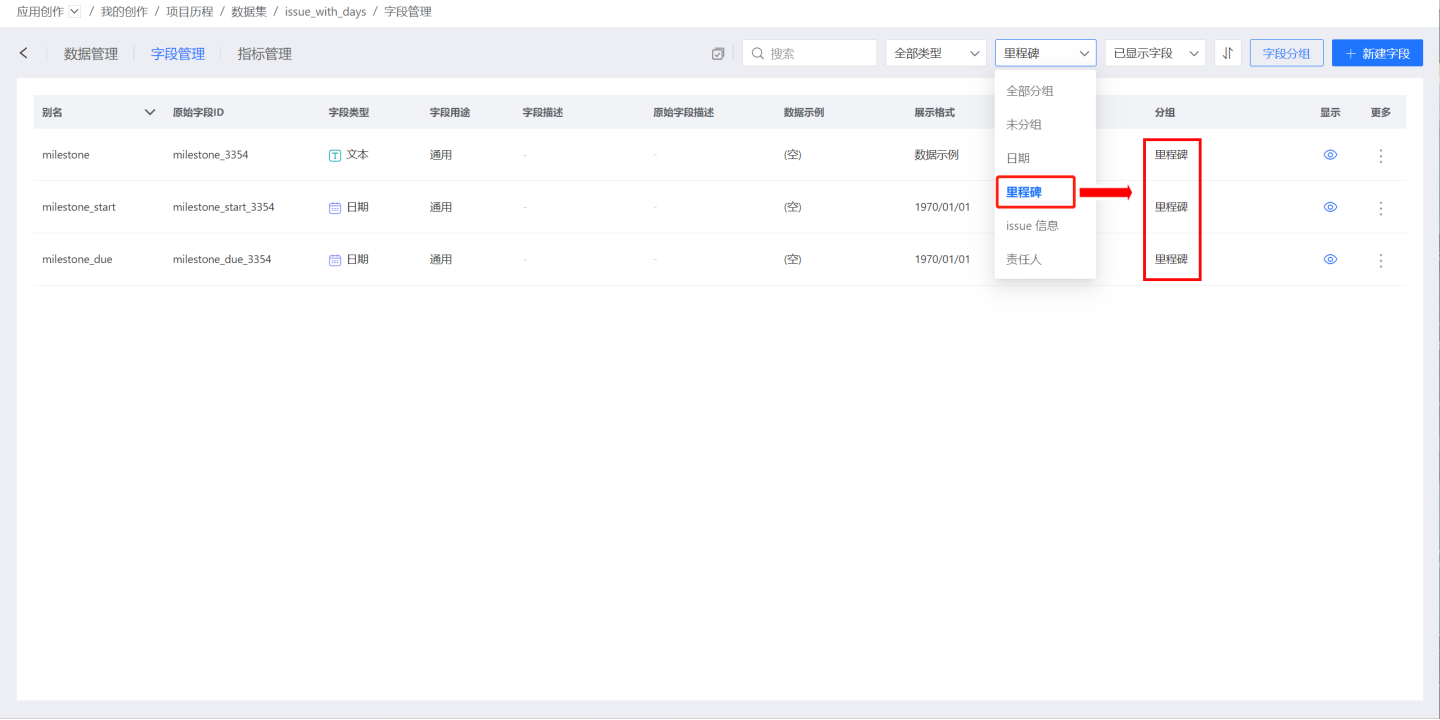Click the back arrow icon
Image resolution: width=1440 pixels, height=720 pixels.
24,53
